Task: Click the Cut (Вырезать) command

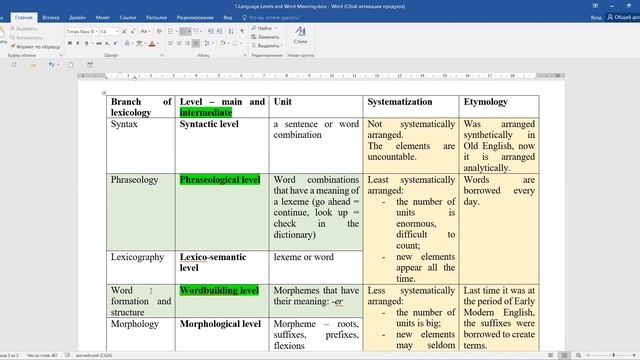Action: tap(24, 29)
